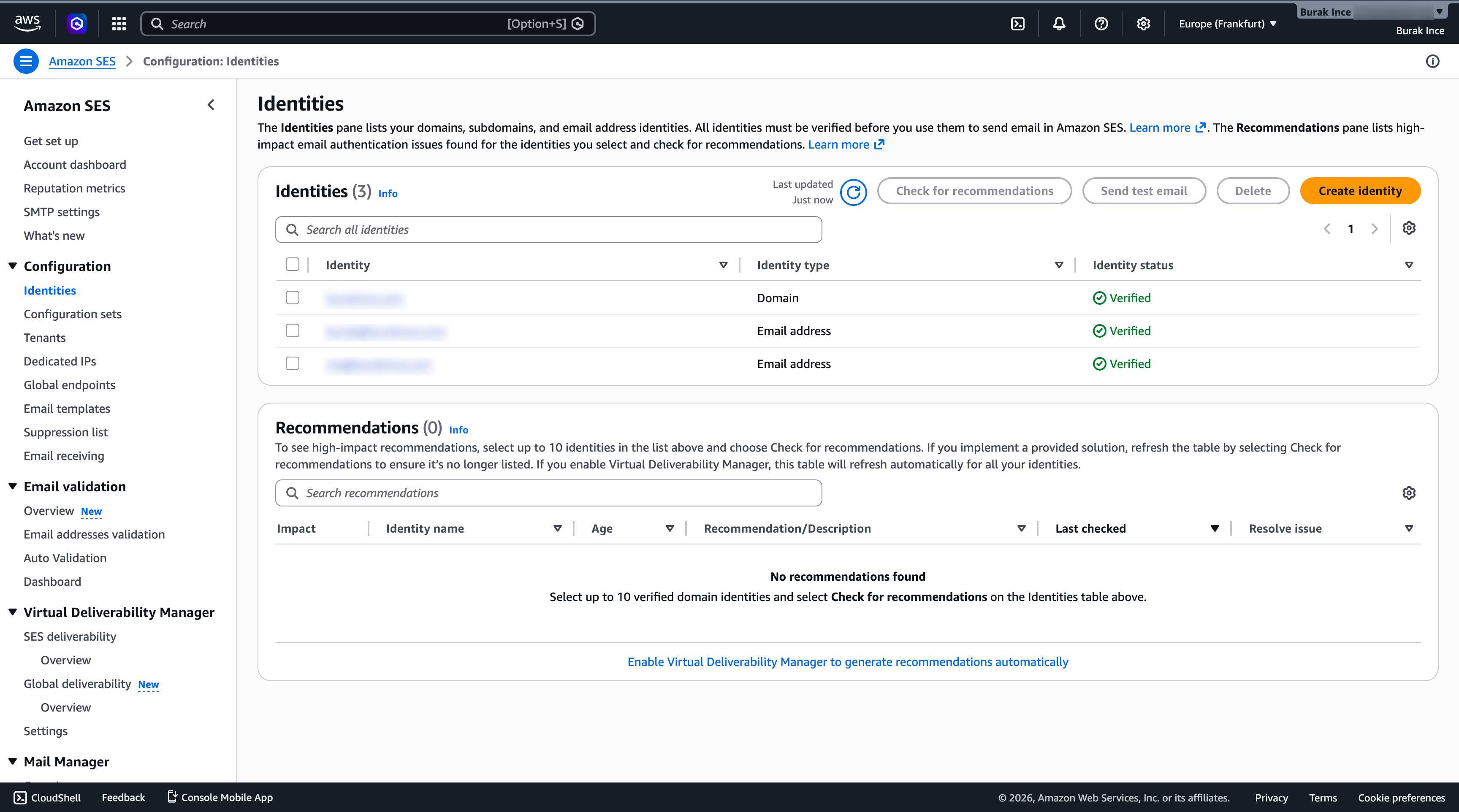The width and height of the screenshot is (1459, 812).
Task: Open SMTP settings
Action: [x=62, y=212]
